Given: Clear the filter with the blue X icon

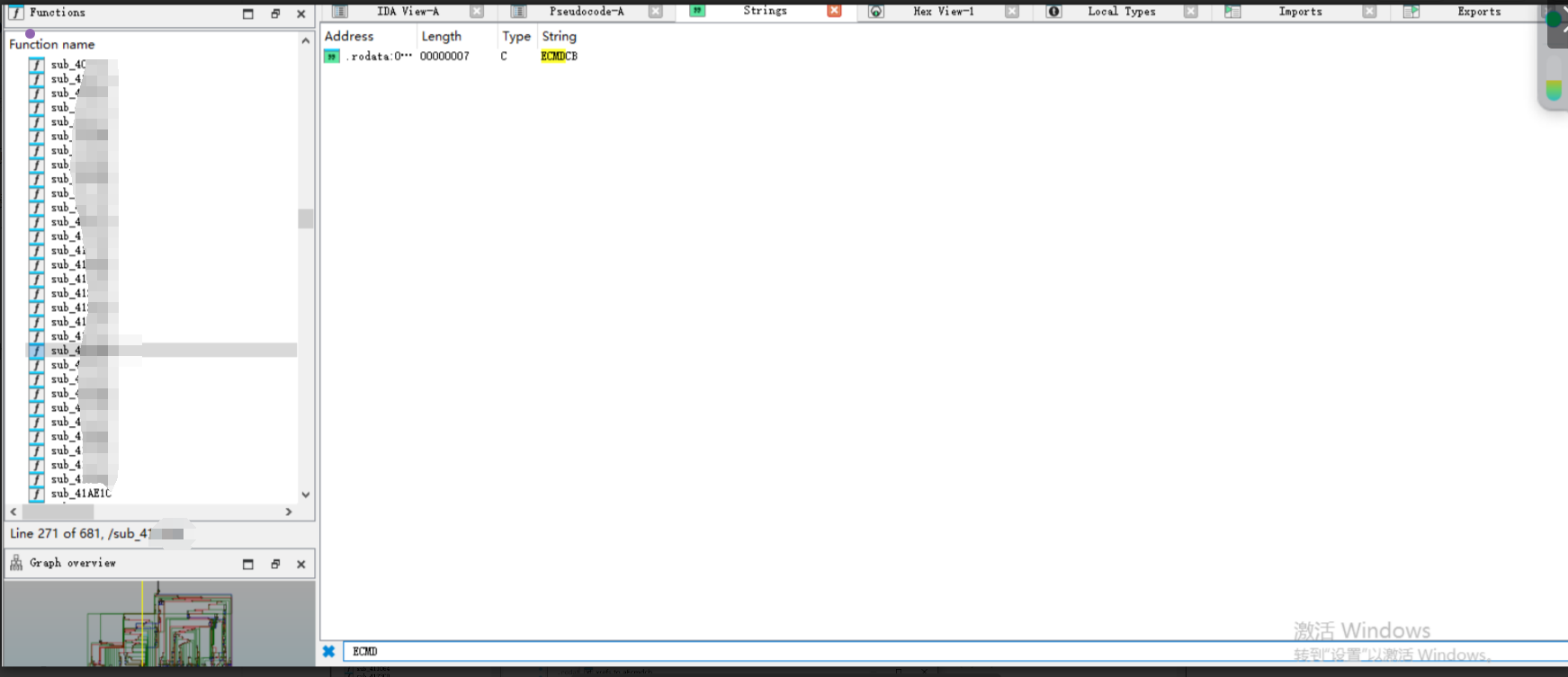Looking at the screenshot, I should coord(329,652).
